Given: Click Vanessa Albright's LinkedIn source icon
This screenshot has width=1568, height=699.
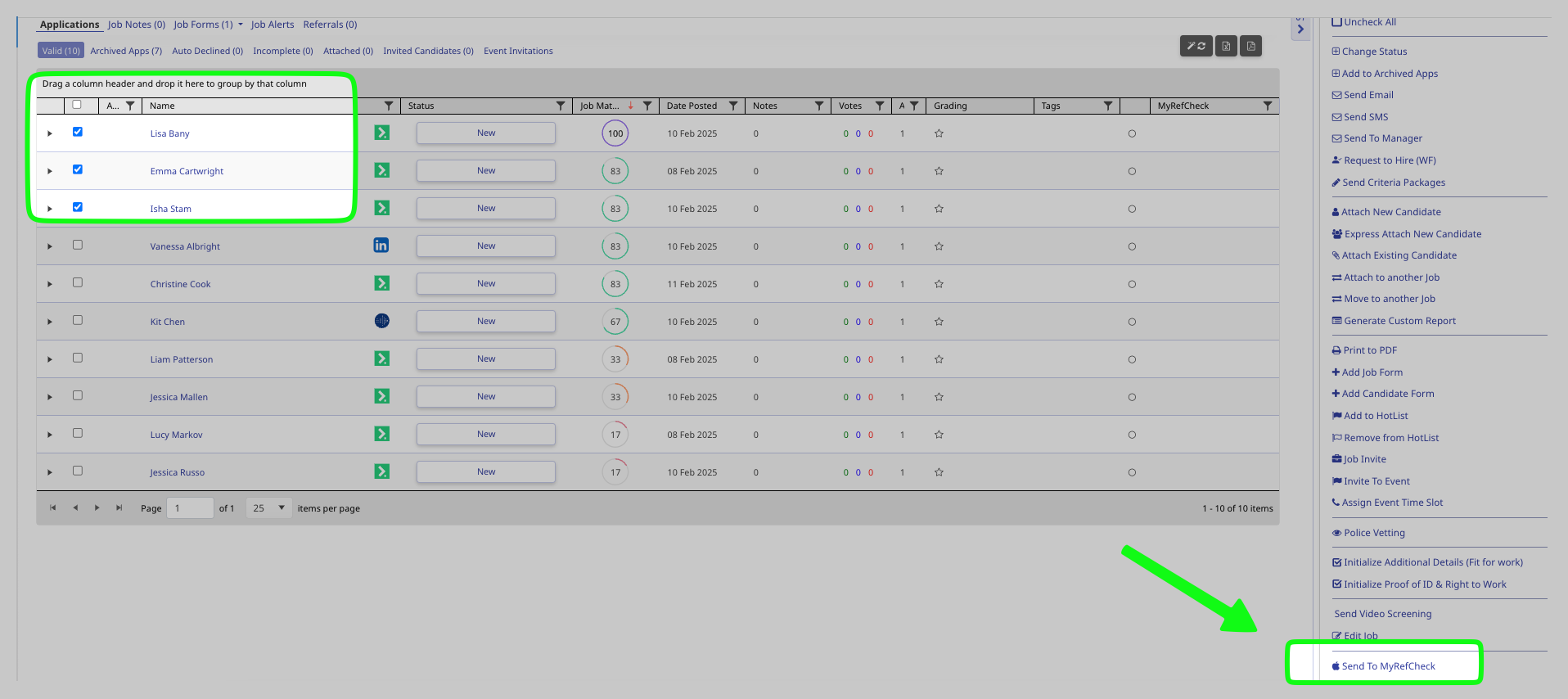Looking at the screenshot, I should tap(381, 246).
